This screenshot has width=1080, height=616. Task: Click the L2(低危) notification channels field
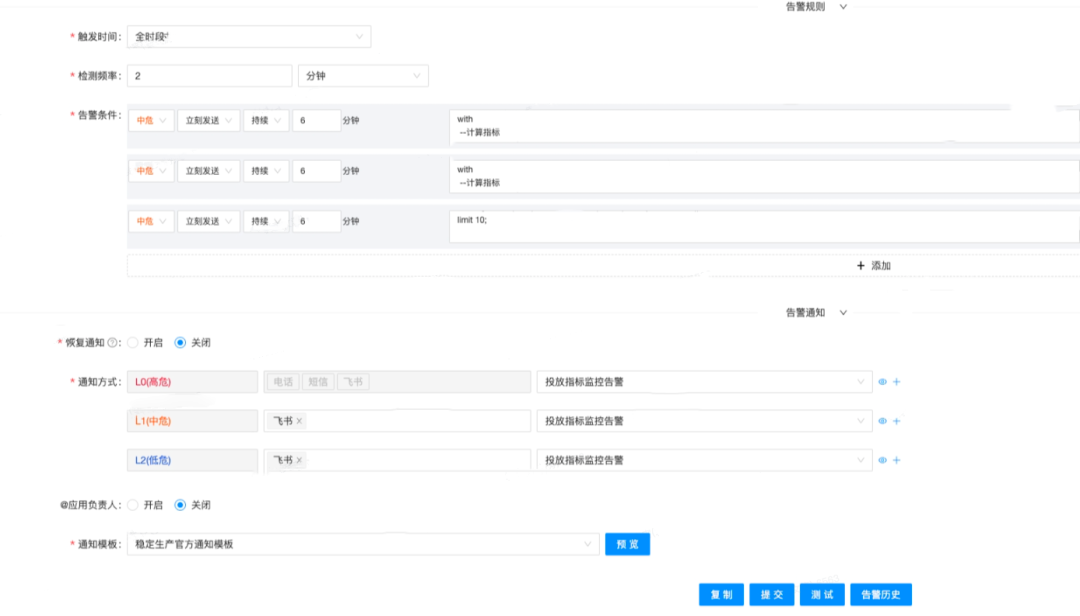coord(397,460)
